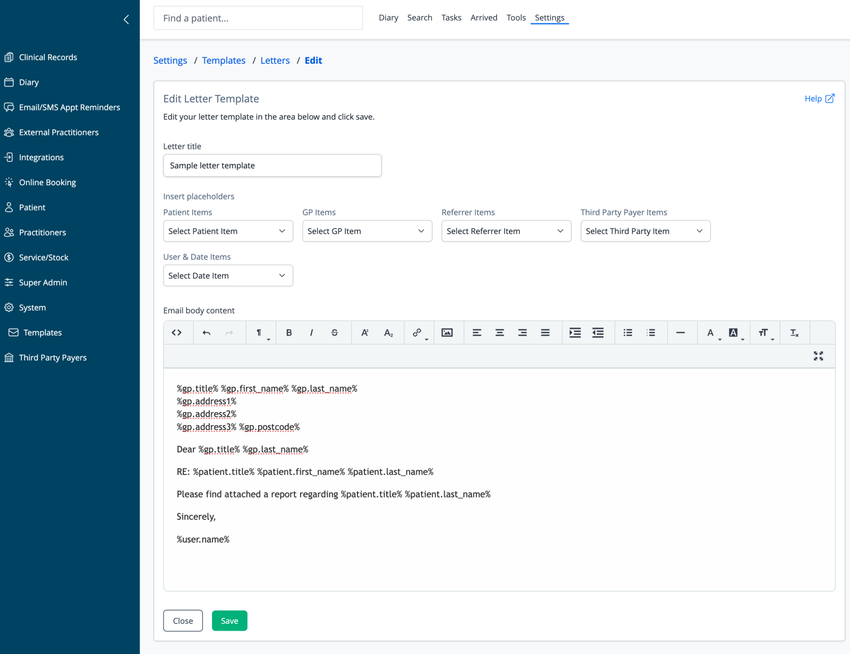Open Select Date Item dropdown
Screen dimensions: 850x654
point(228,275)
